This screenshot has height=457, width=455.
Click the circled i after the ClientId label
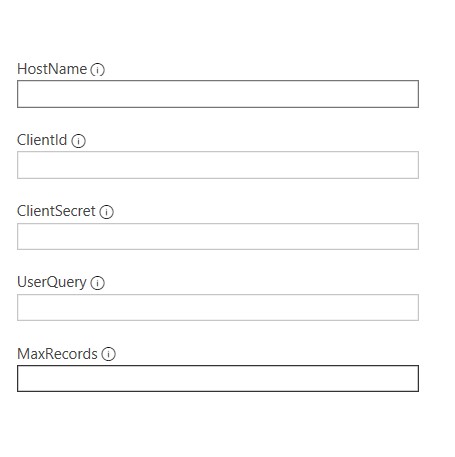tap(78, 141)
